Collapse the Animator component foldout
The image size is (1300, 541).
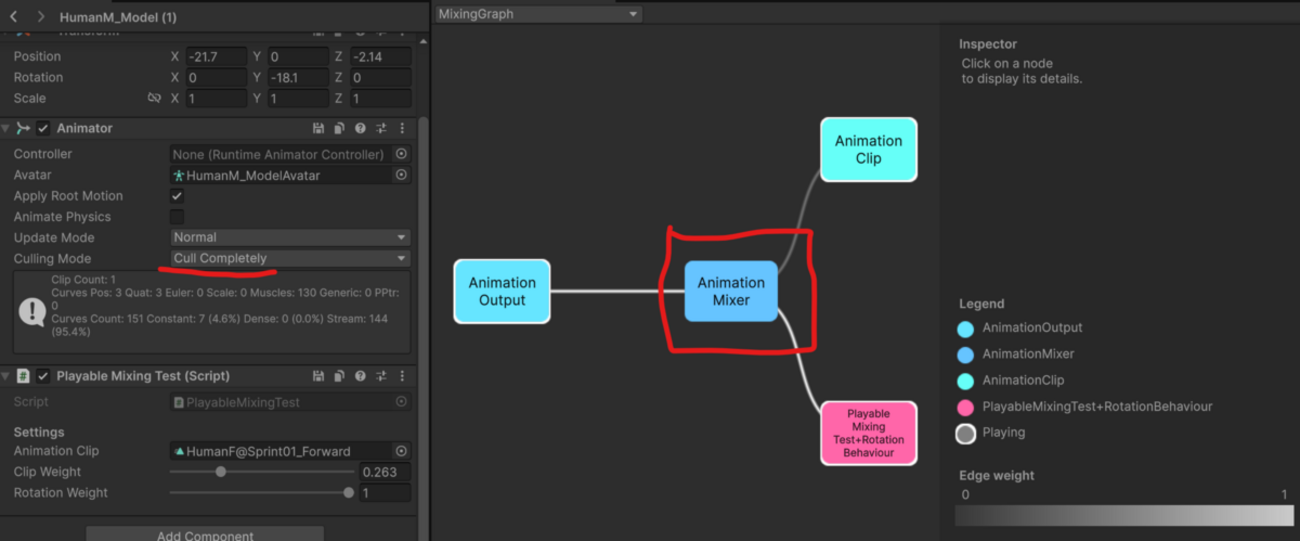[x=7, y=128]
